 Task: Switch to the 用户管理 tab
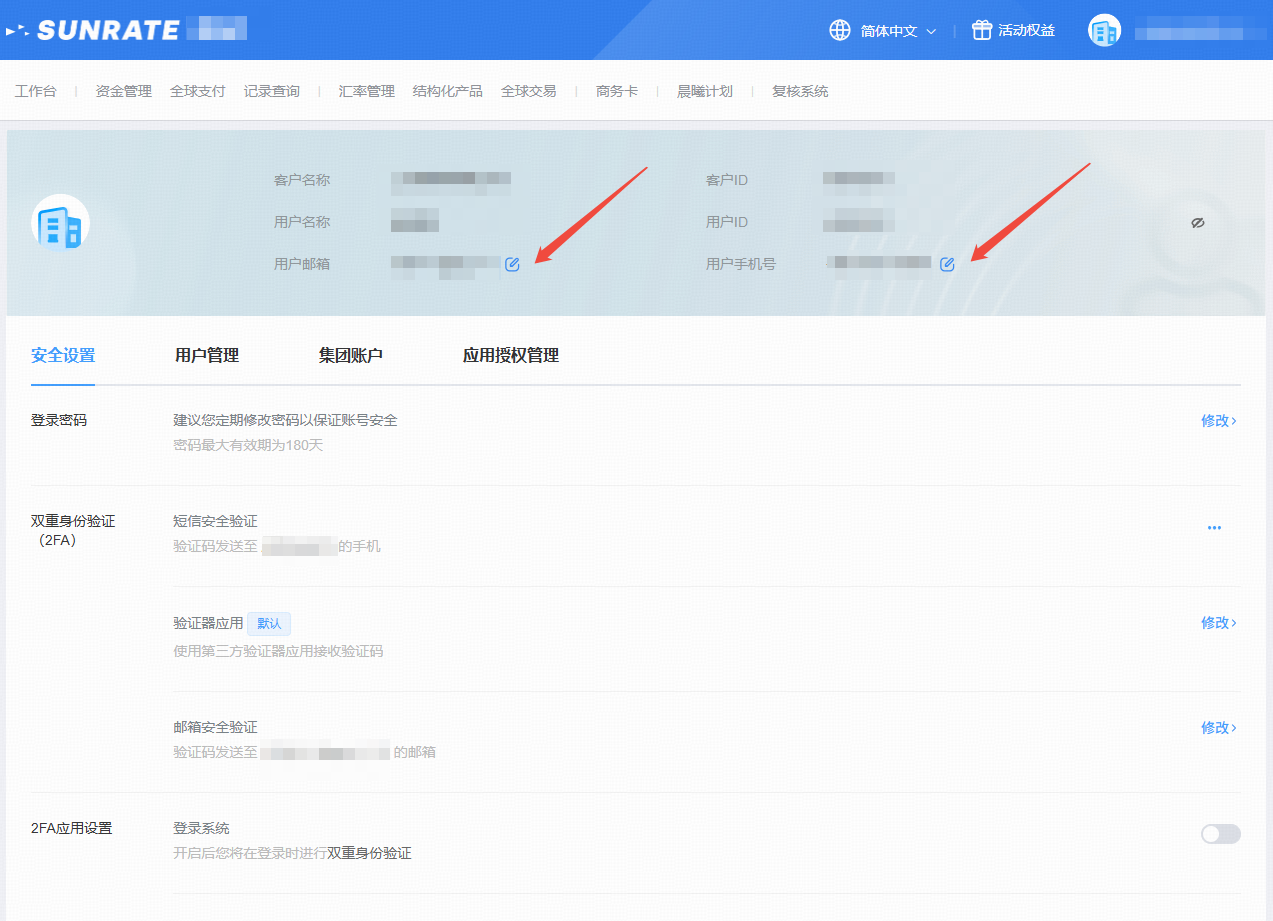point(207,355)
